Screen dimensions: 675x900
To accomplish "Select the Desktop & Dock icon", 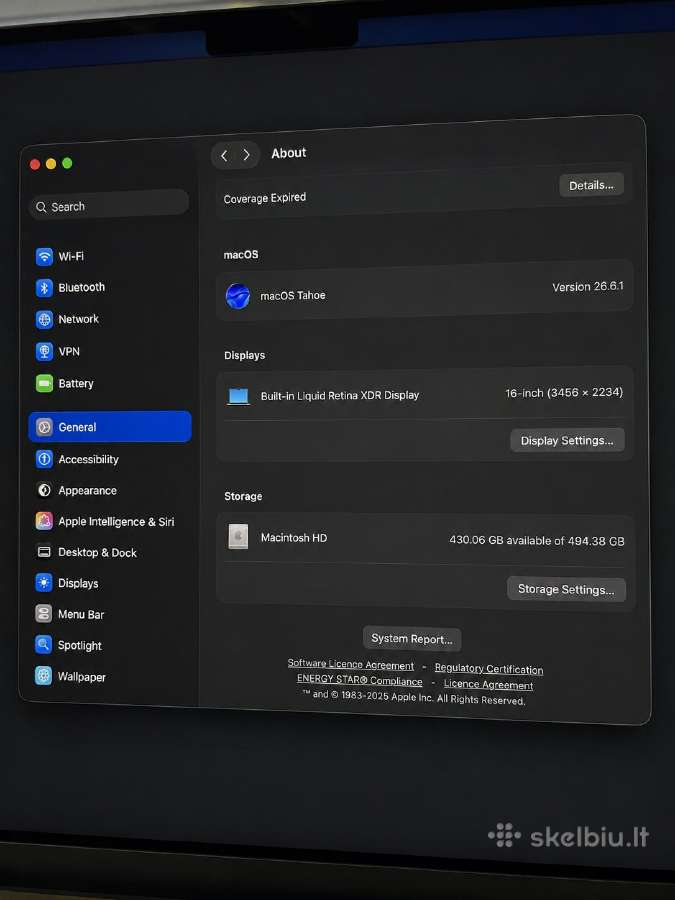I will 44,552.
